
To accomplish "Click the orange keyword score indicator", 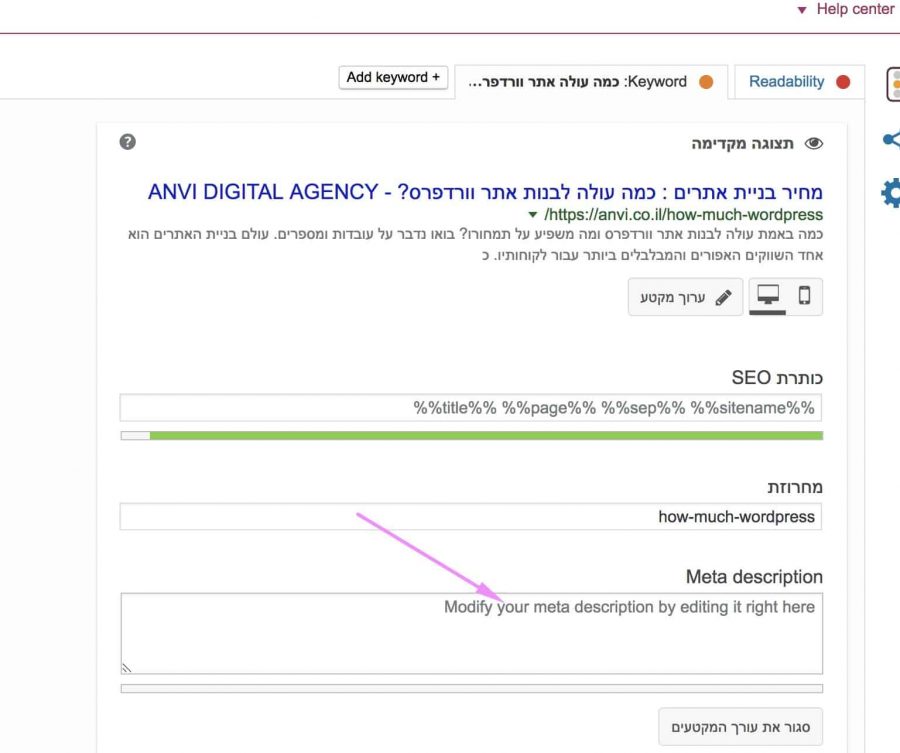I will coord(706,82).
